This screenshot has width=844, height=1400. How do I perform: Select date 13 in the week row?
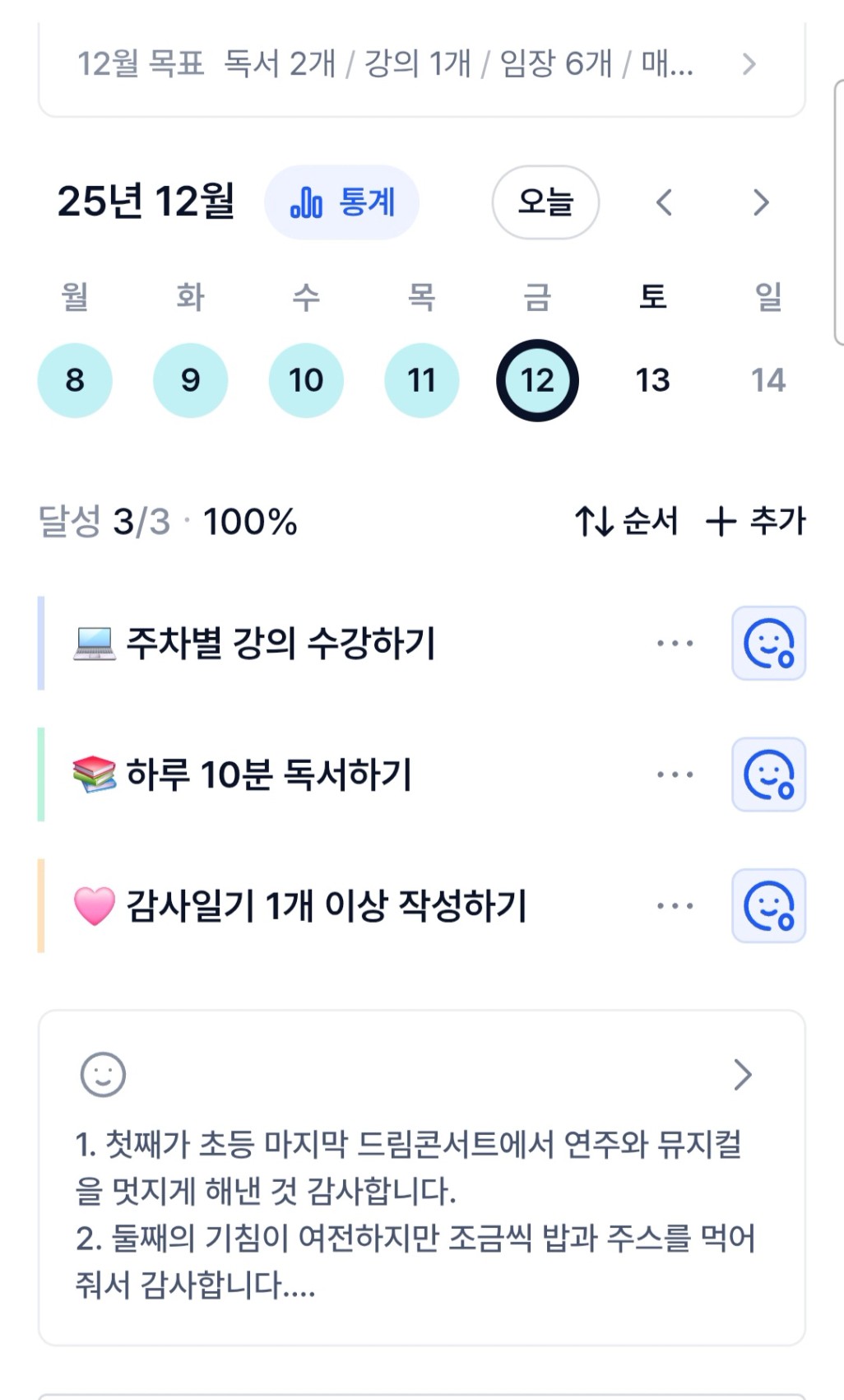click(652, 380)
